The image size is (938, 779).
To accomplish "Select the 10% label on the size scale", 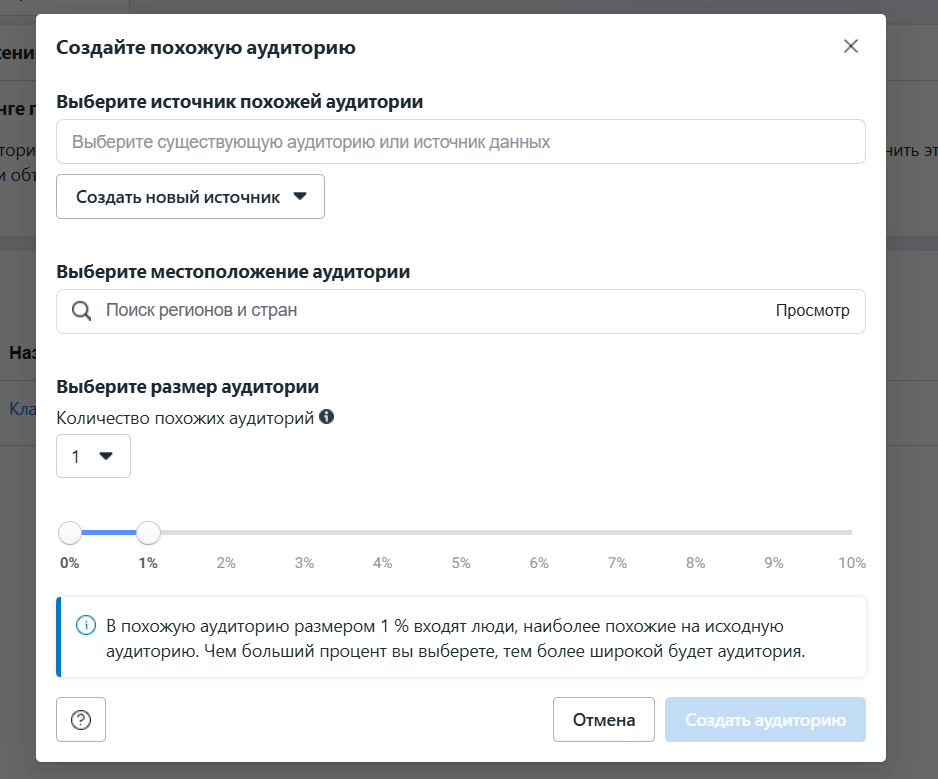I will coord(852,562).
